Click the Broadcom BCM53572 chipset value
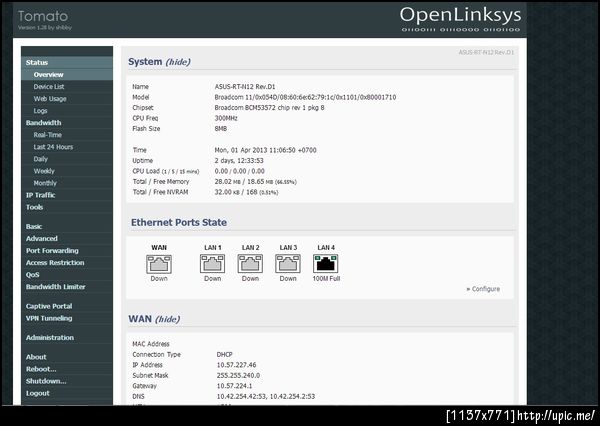 [x=269, y=108]
